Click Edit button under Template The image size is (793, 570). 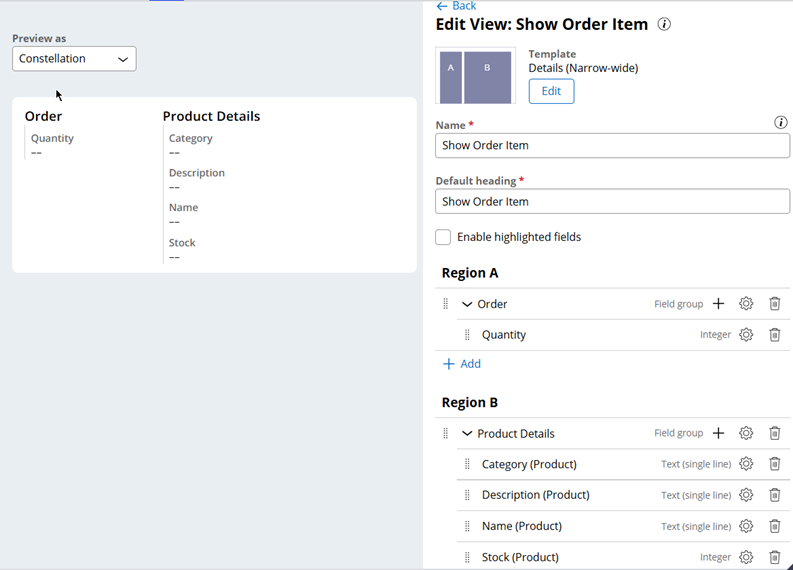click(x=551, y=91)
